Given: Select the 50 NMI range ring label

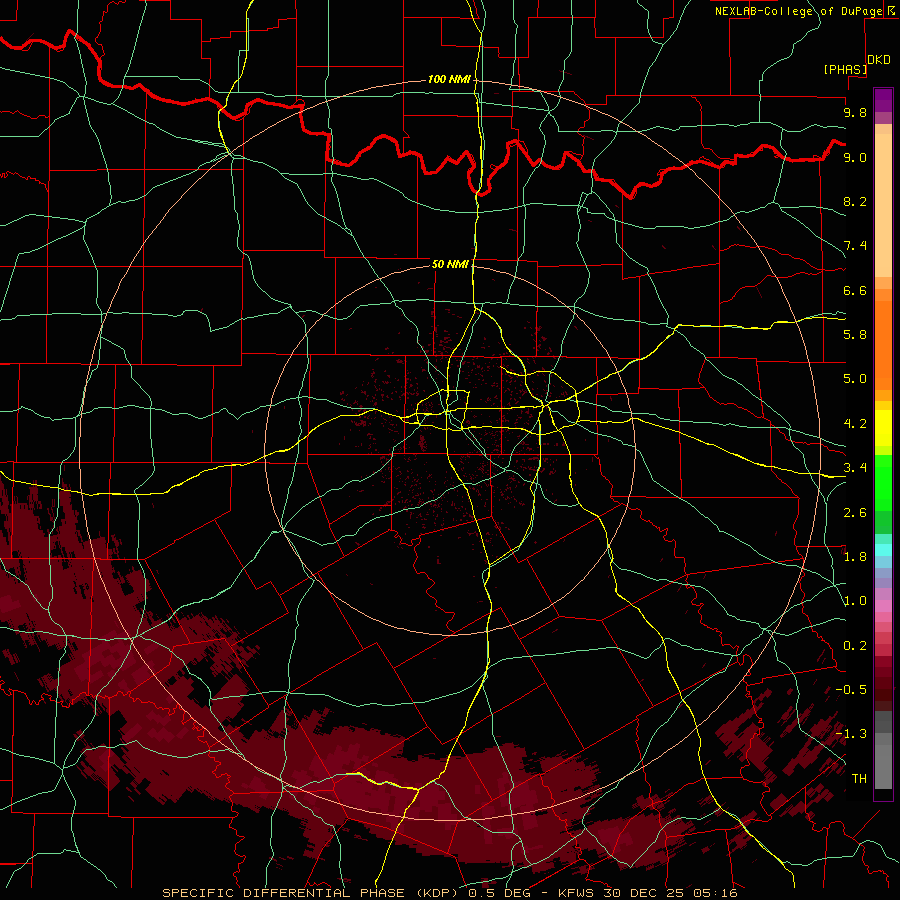Looking at the screenshot, I should coord(451,264).
